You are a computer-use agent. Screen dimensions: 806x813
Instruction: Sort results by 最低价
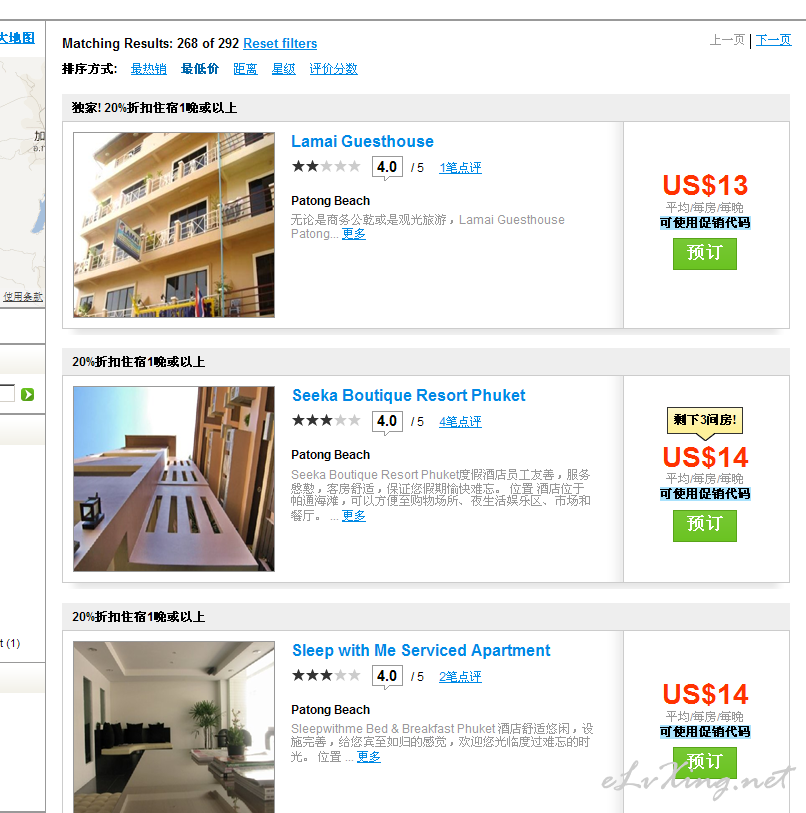tap(200, 69)
